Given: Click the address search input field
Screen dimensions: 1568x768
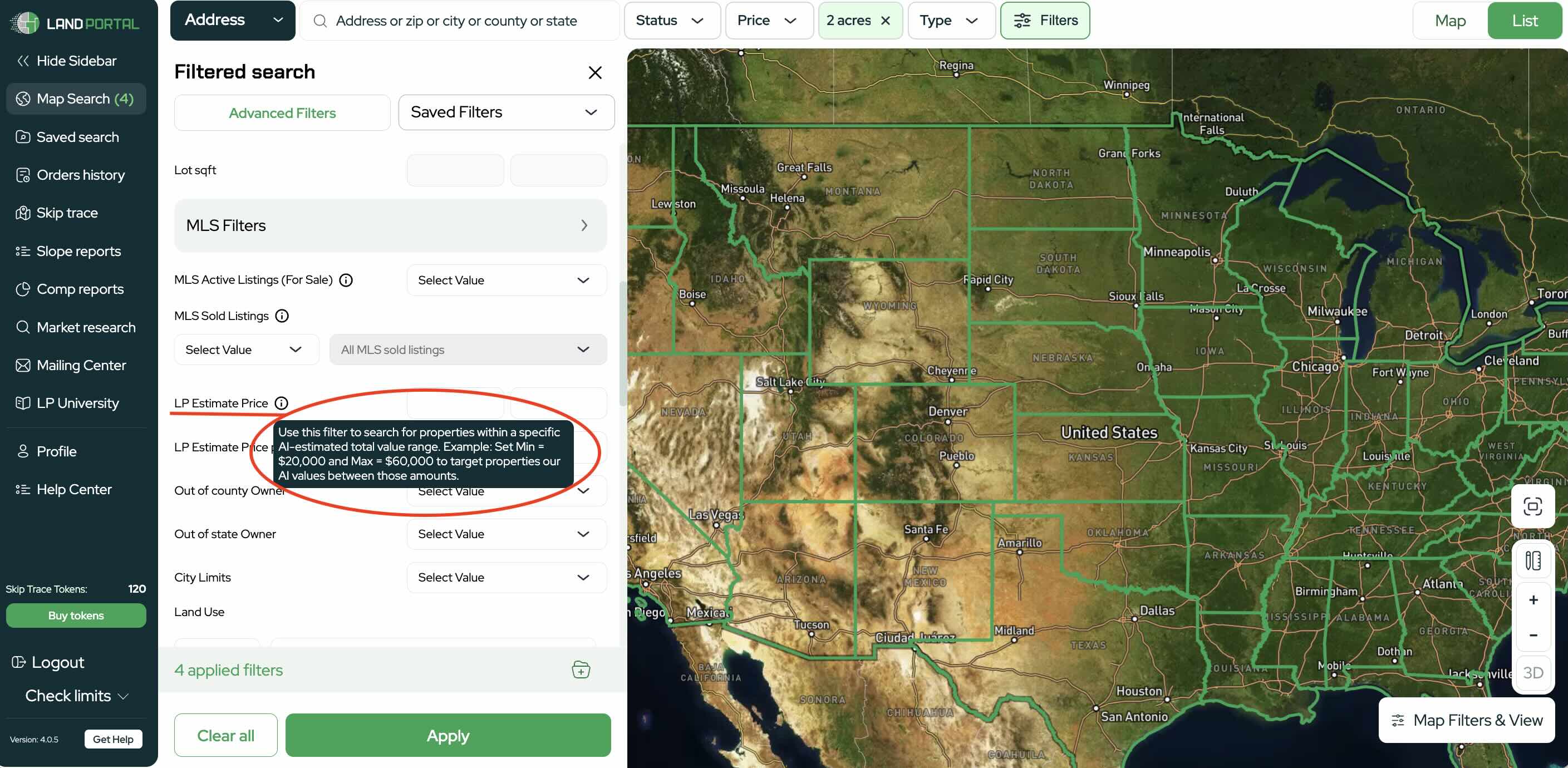Looking at the screenshot, I should tap(456, 21).
